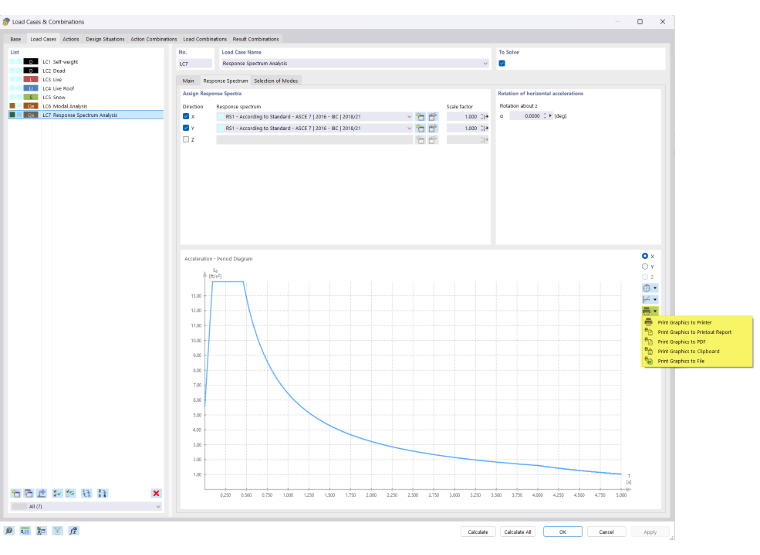Select the X radio button for diagram
Screen dimensions: 760x555
pos(645,256)
